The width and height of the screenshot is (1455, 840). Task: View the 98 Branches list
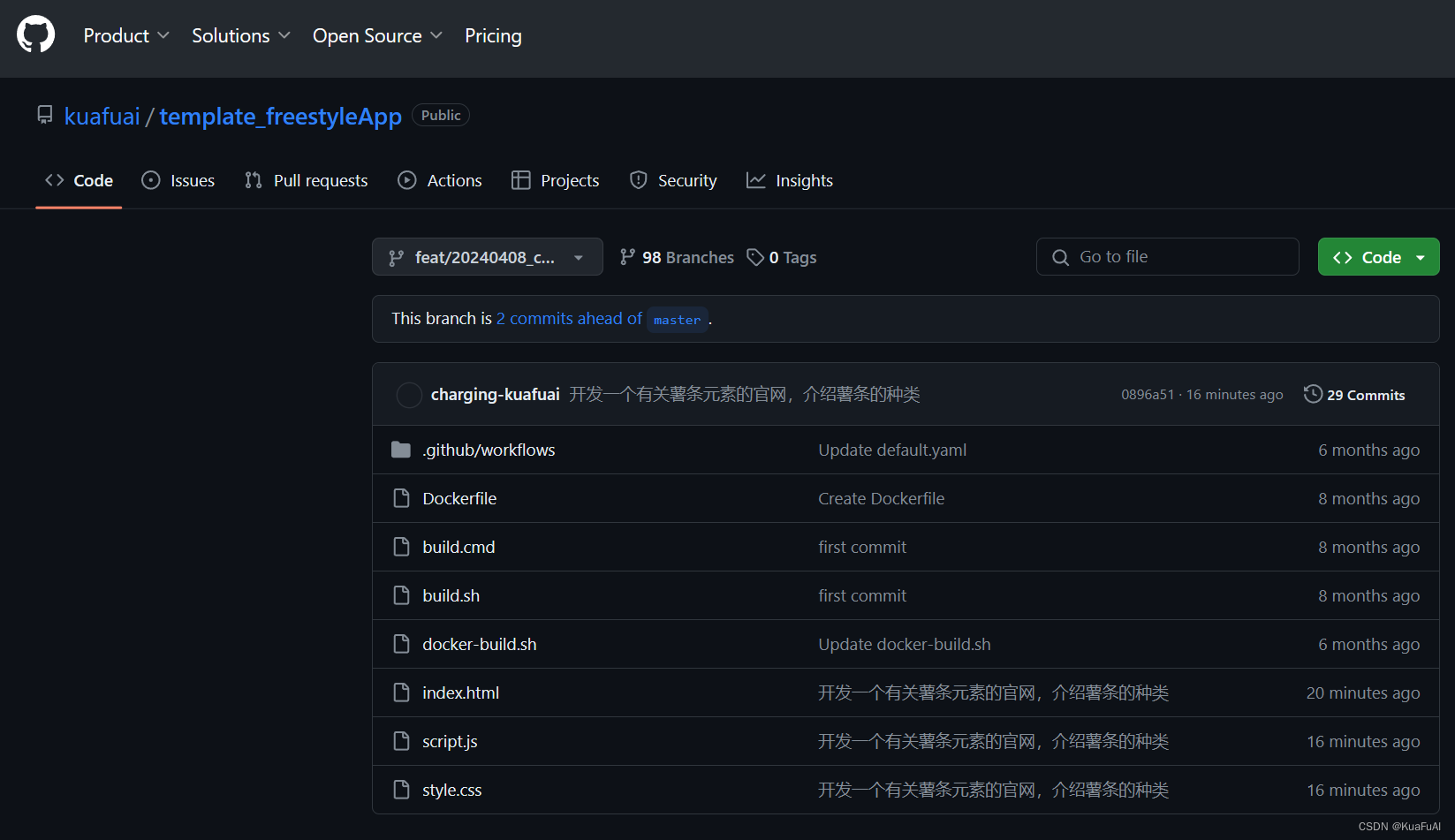(677, 257)
